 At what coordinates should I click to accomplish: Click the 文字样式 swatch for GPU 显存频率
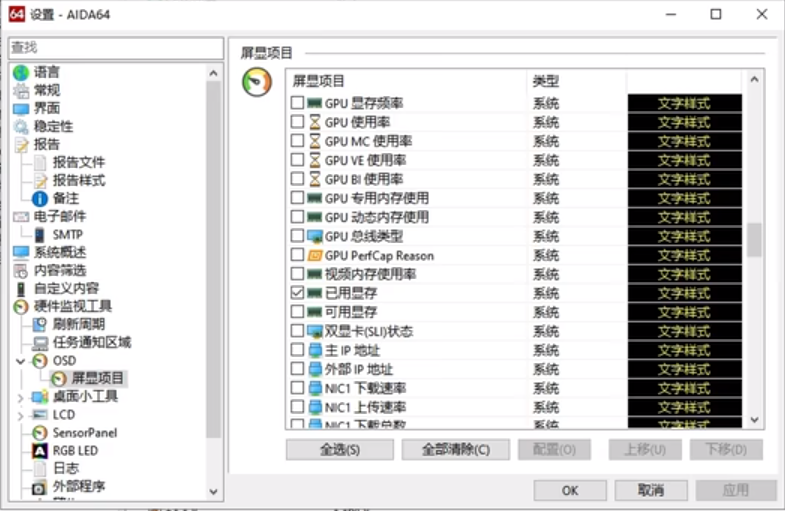tap(684, 104)
